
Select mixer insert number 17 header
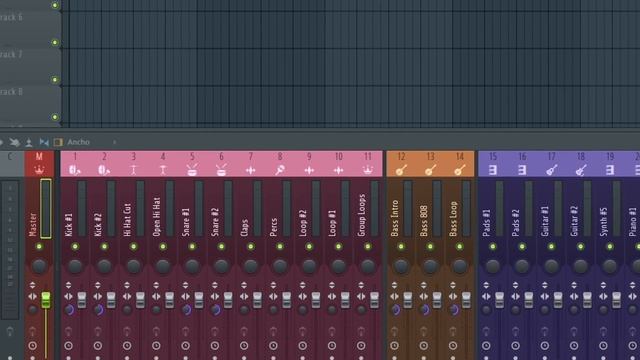click(x=551, y=164)
